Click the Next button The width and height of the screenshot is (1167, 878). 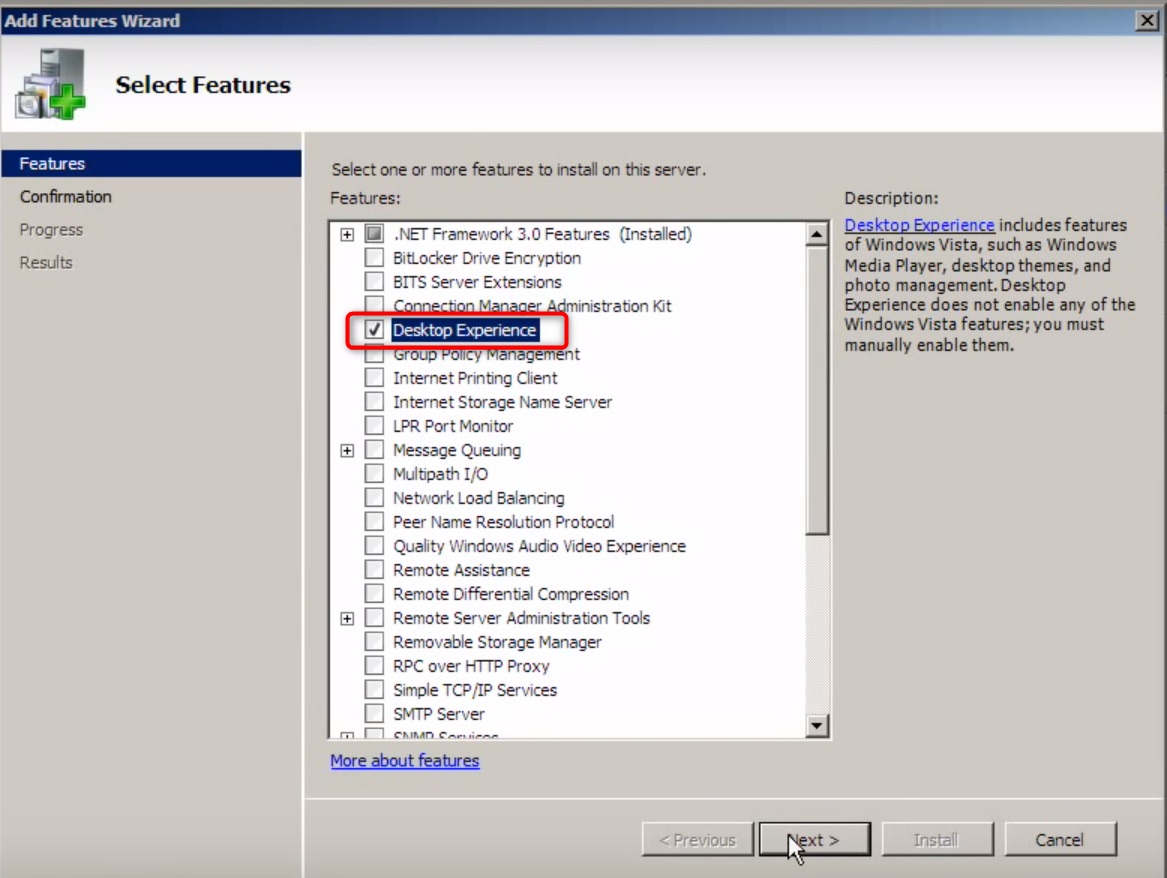pos(814,840)
